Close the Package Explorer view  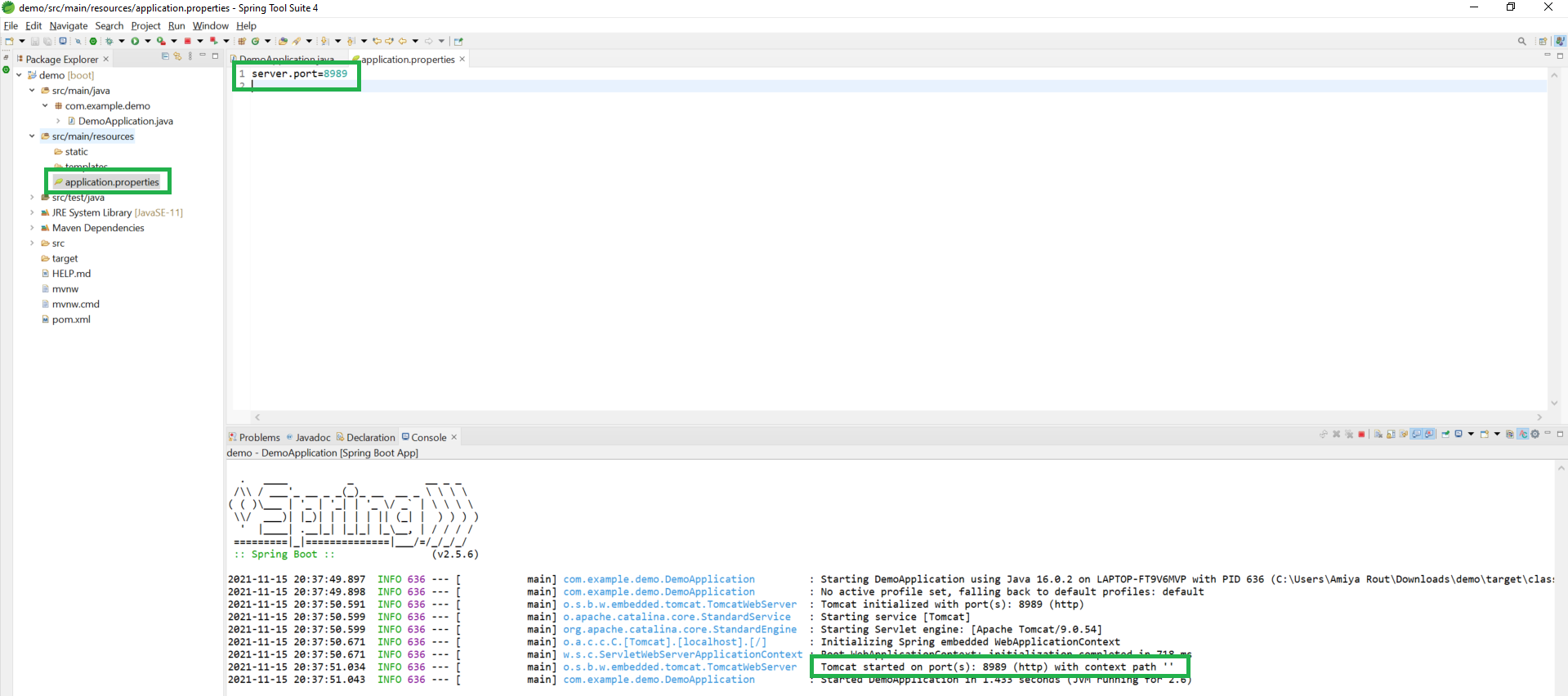(106, 59)
